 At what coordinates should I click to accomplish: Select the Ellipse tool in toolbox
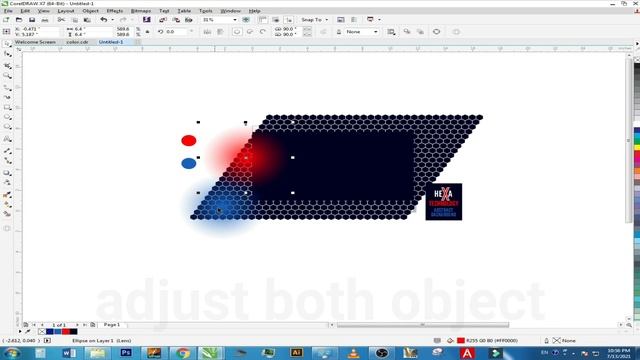coord(7,118)
